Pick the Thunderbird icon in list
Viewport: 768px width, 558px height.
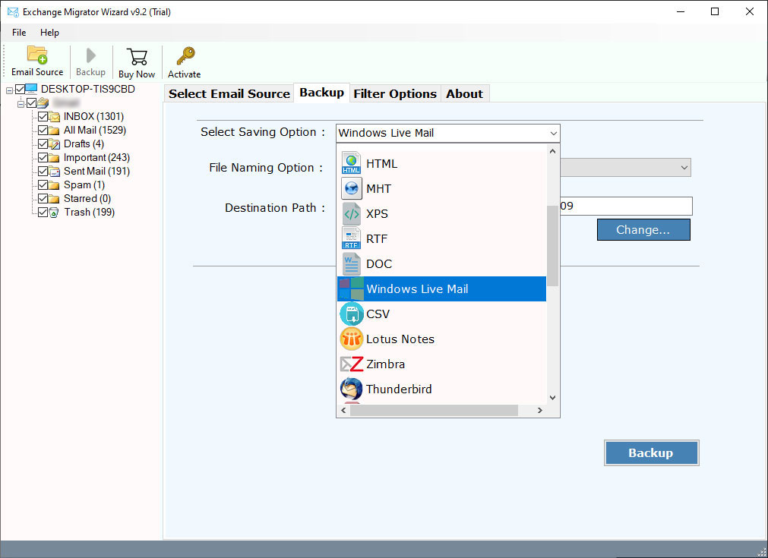click(351, 389)
